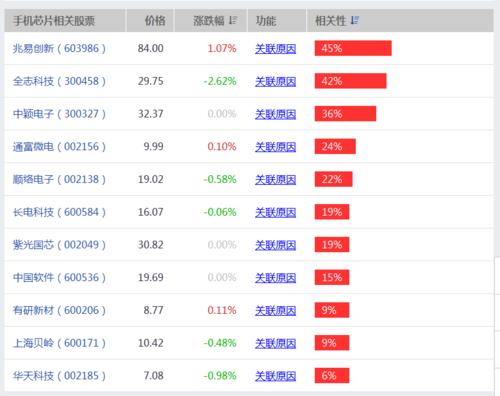
Task: Select the 功能 column header
Action: pos(277,21)
